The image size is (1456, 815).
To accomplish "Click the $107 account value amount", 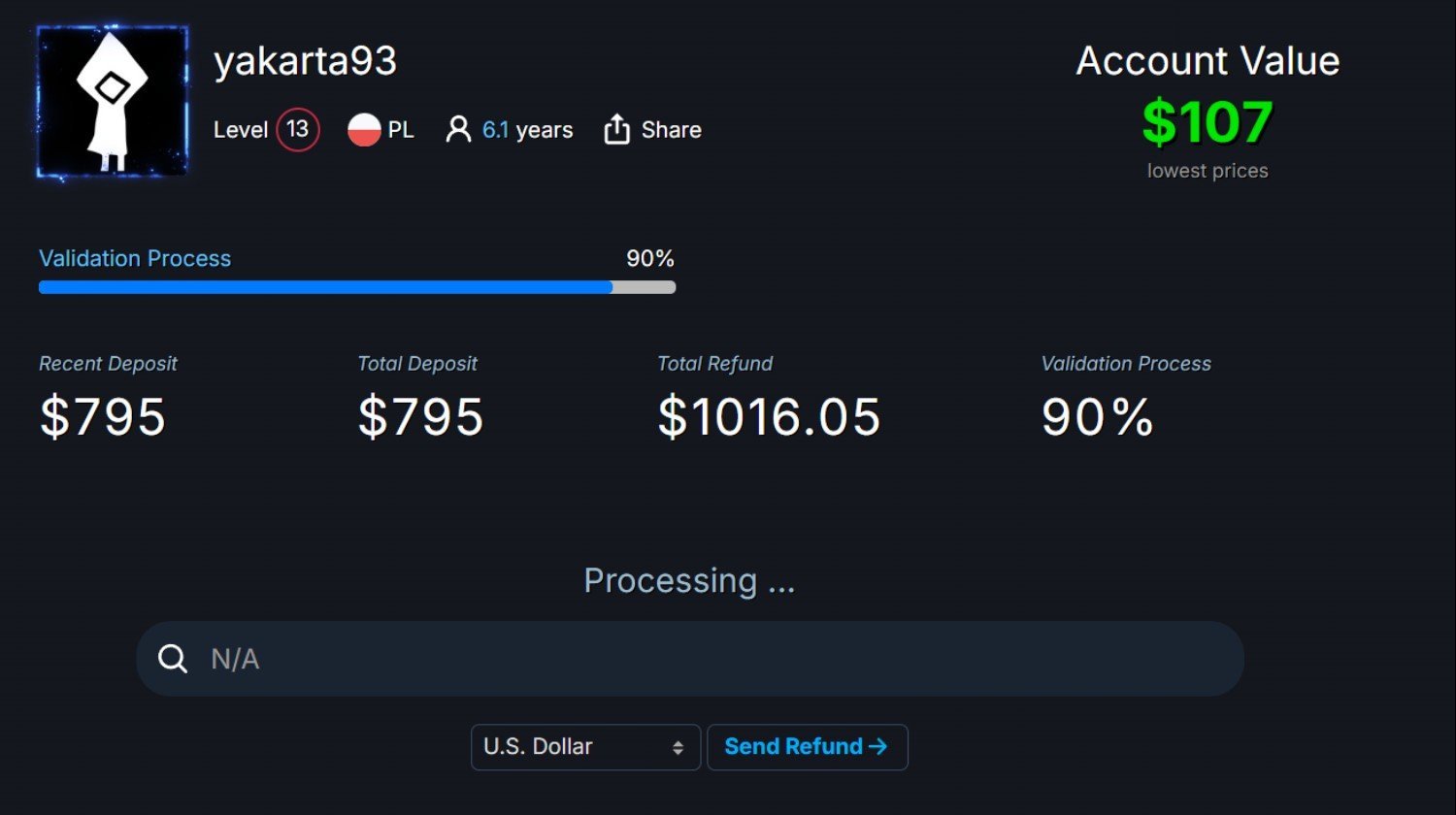I will click(1208, 122).
